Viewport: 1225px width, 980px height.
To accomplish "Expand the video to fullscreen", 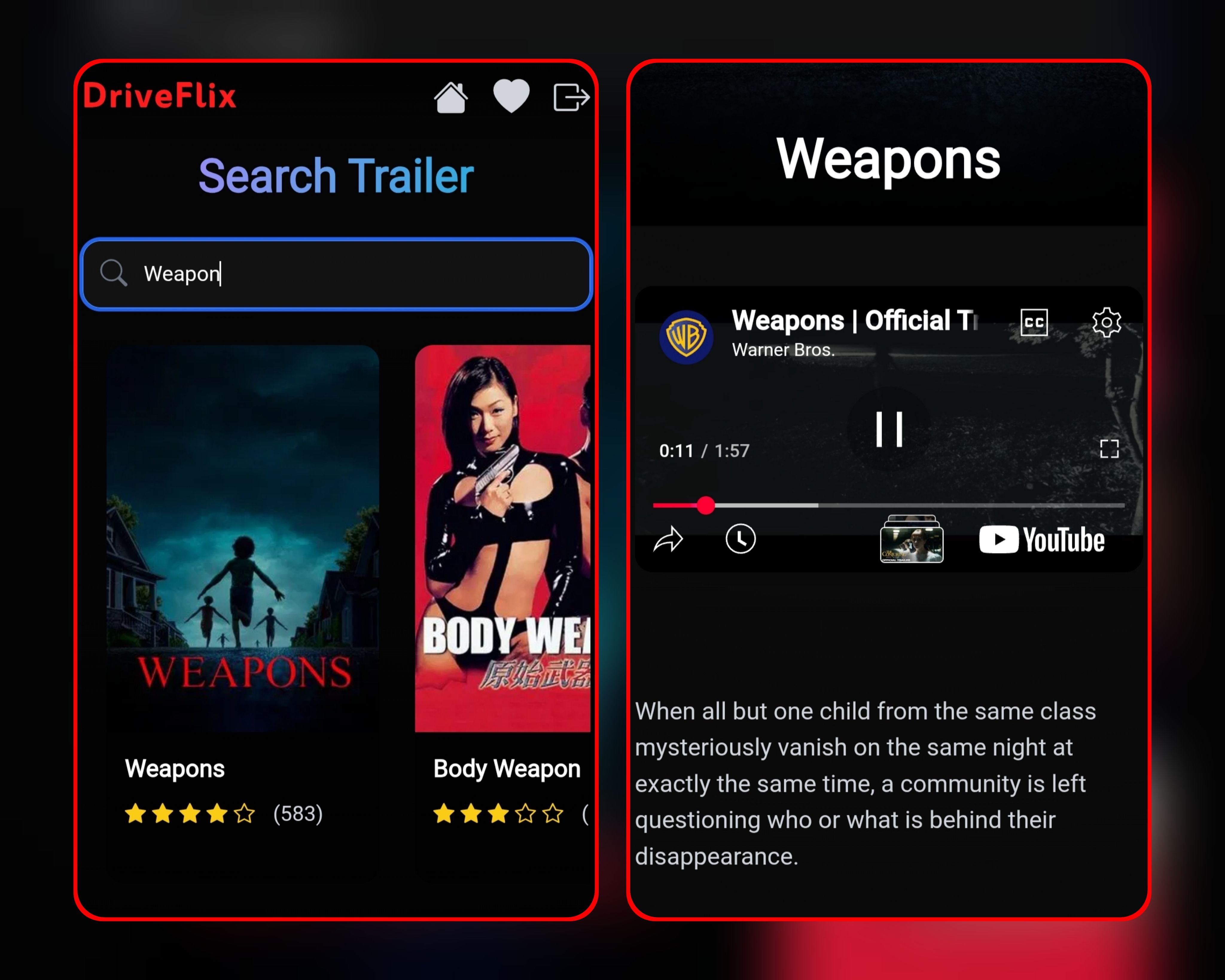I will 1109,448.
